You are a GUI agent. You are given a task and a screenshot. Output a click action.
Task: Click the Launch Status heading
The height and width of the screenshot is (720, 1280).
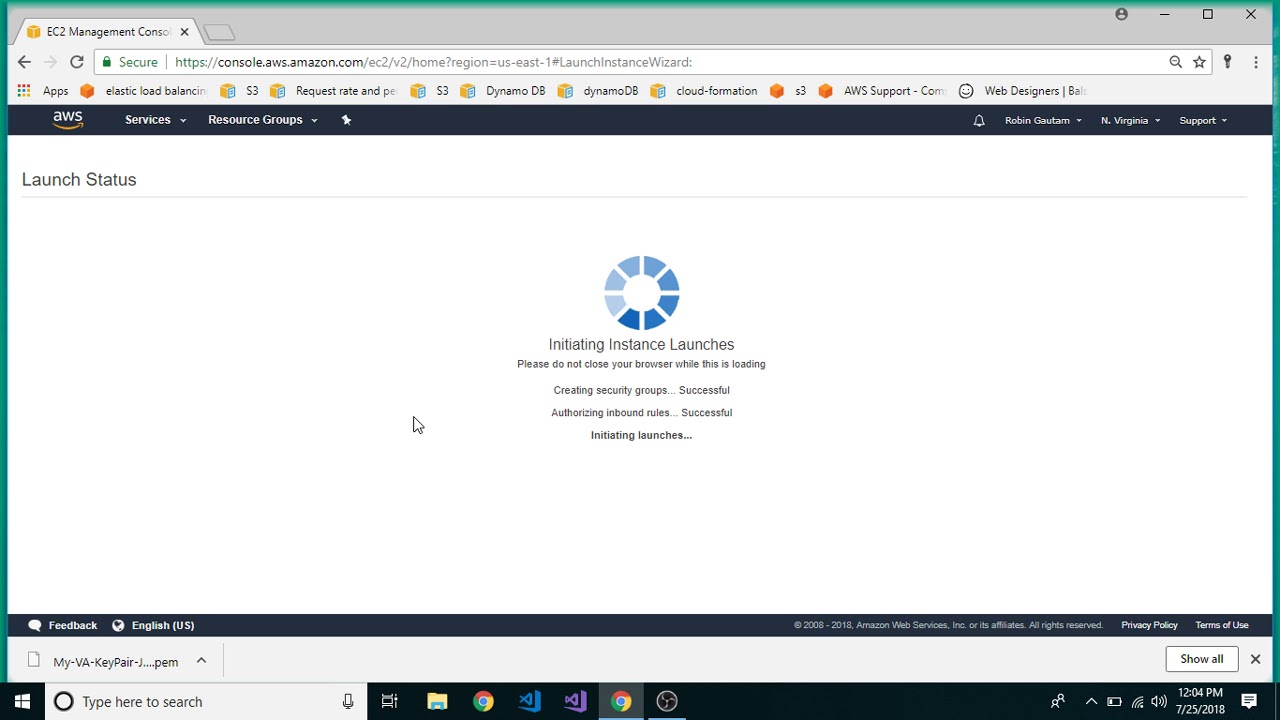pos(79,180)
